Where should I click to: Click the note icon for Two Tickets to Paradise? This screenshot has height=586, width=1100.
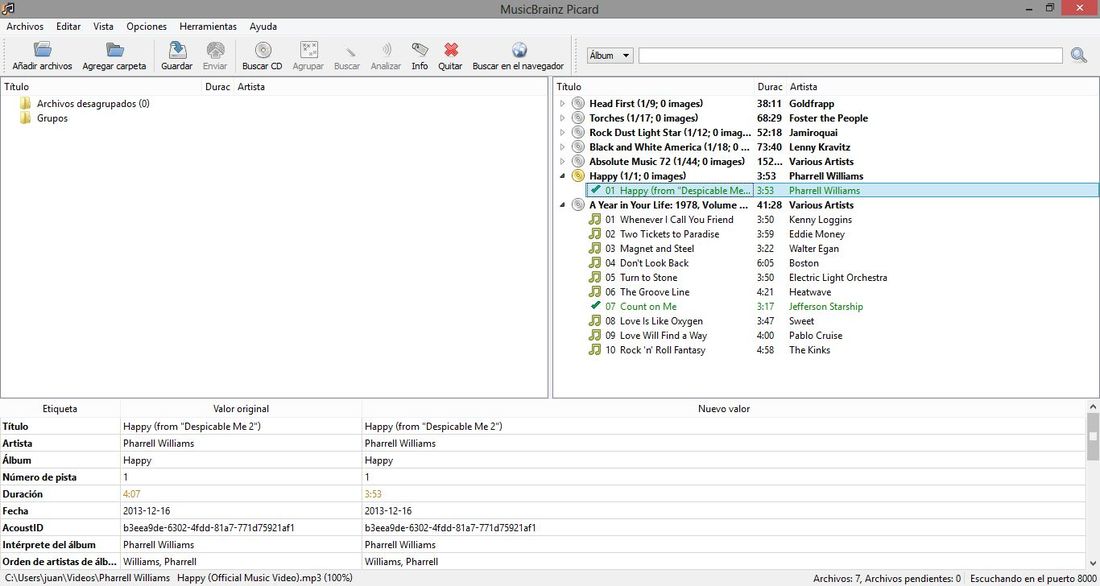pyautogui.click(x=595, y=234)
